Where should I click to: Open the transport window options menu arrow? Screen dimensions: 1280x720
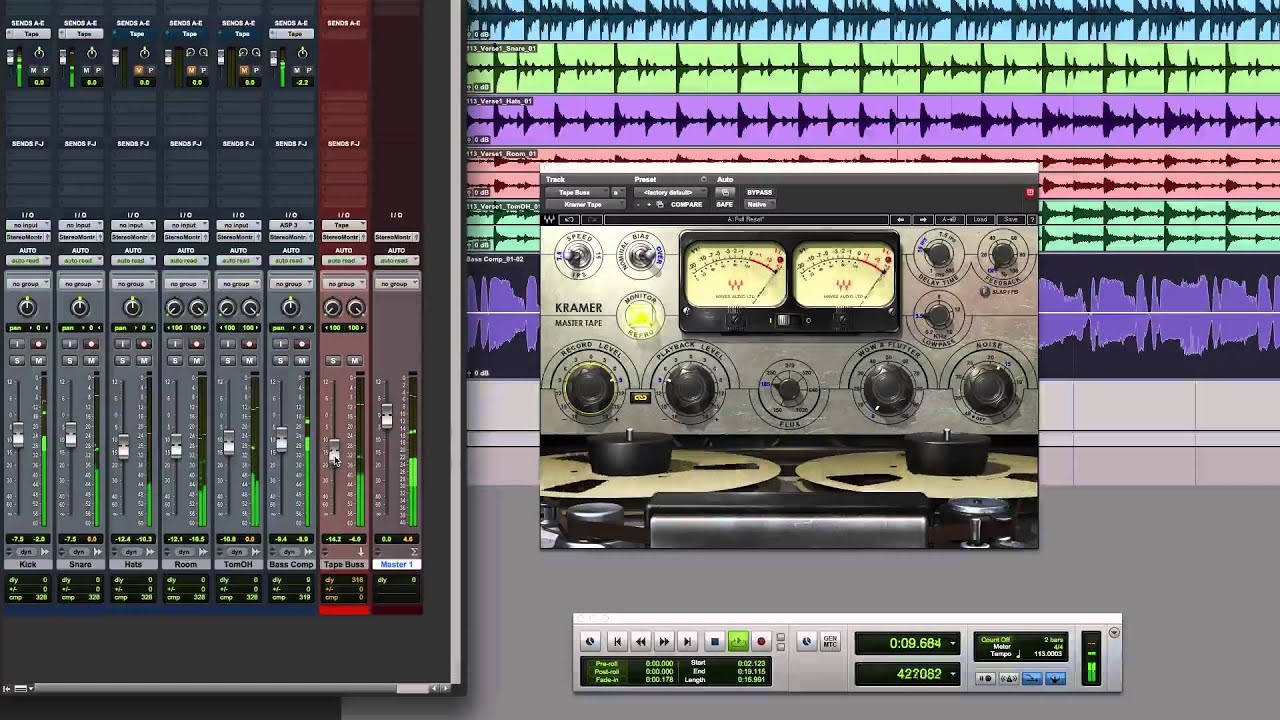click(1114, 633)
